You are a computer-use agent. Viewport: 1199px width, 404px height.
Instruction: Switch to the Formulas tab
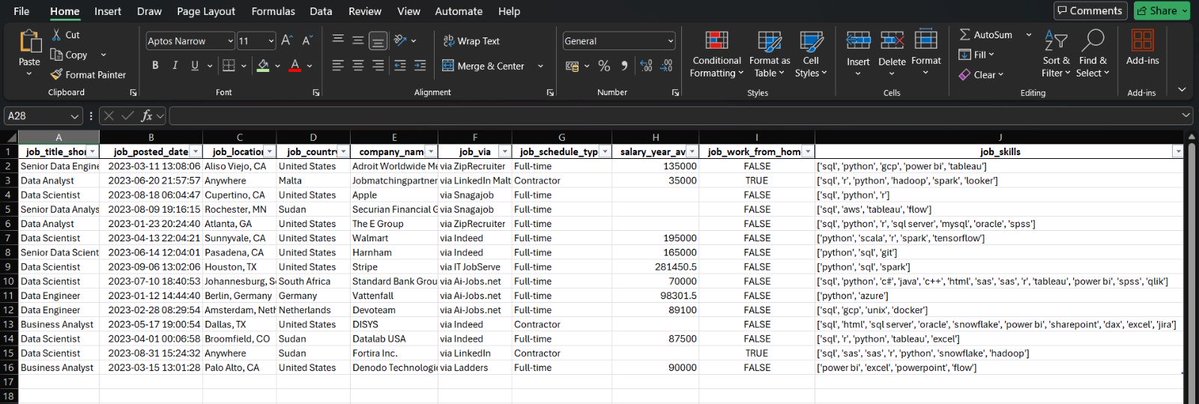[x=273, y=11]
